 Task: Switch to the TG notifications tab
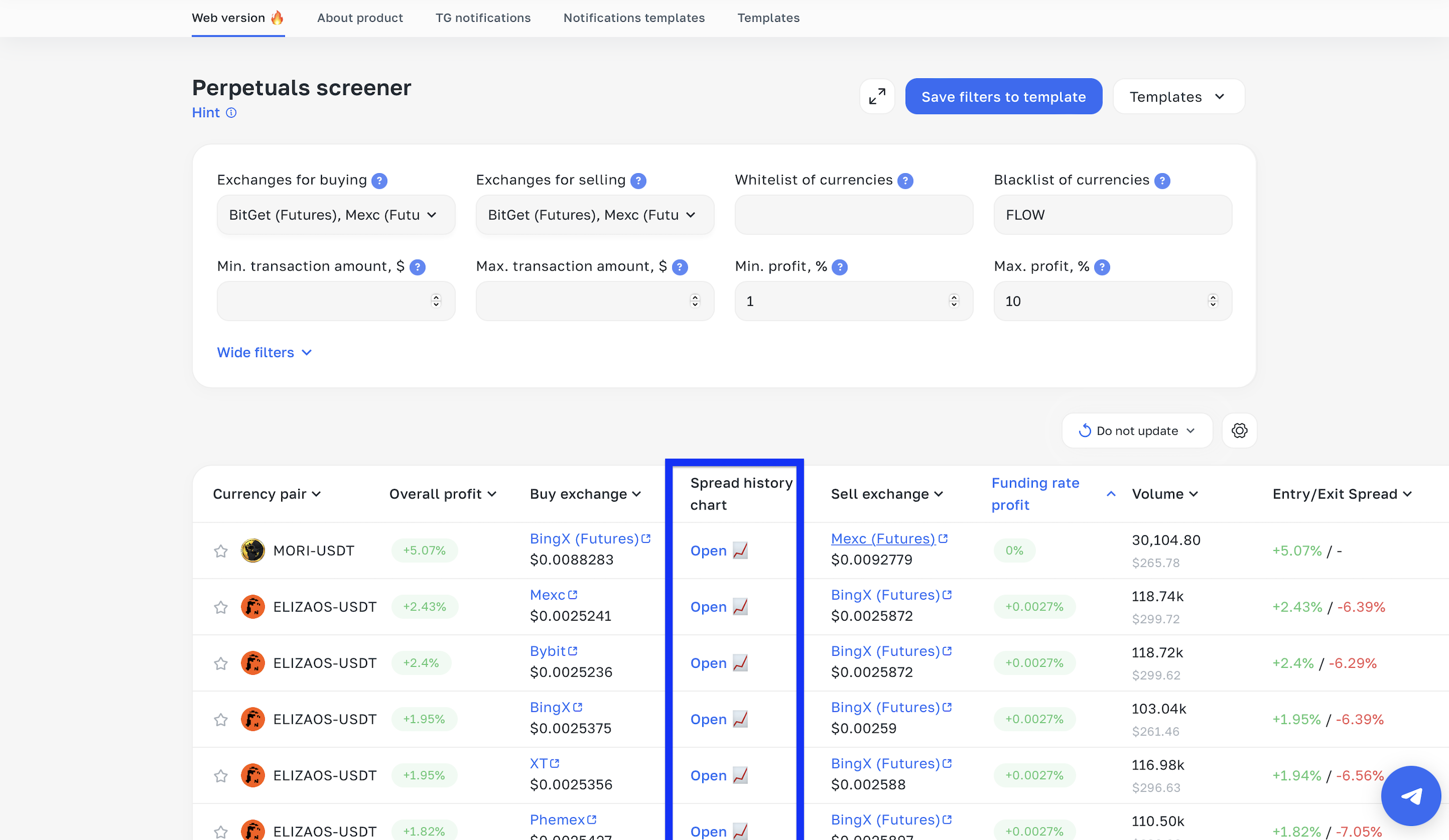483,18
